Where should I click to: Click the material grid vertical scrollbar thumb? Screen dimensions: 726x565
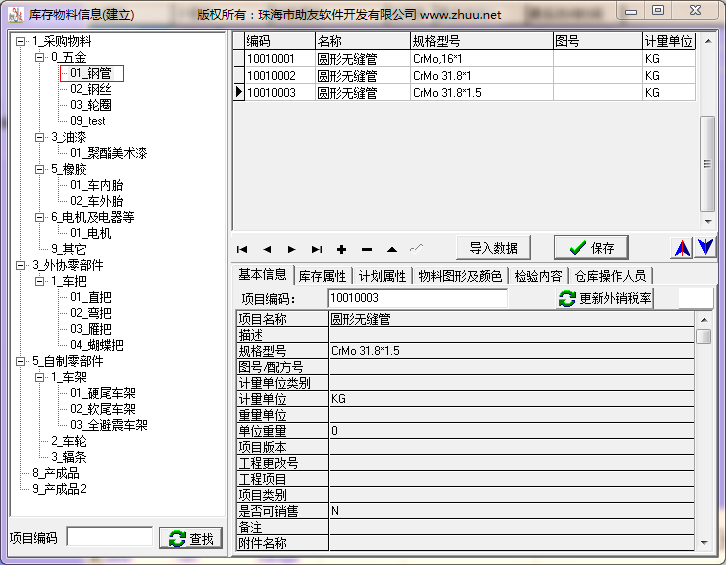click(707, 164)
